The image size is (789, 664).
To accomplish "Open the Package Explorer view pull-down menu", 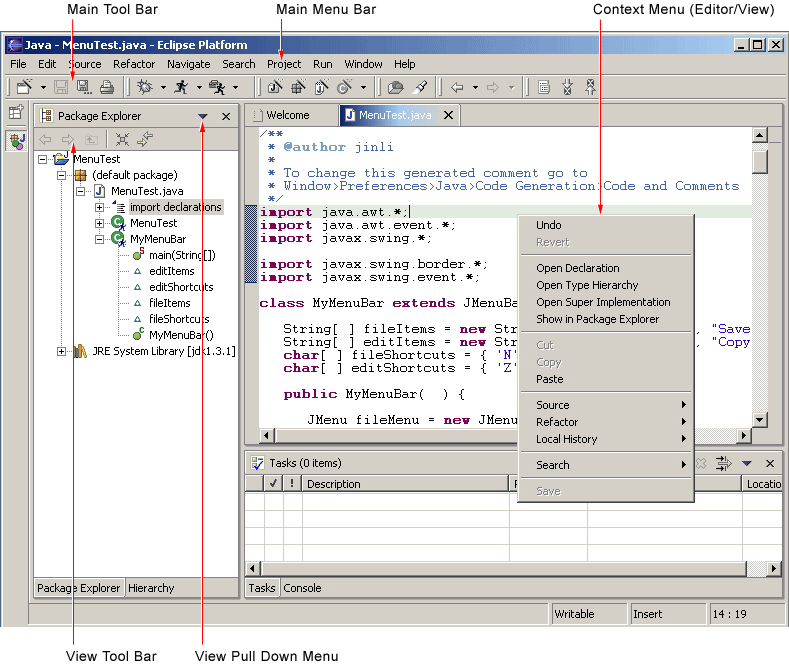I will [x=202, y=116].
